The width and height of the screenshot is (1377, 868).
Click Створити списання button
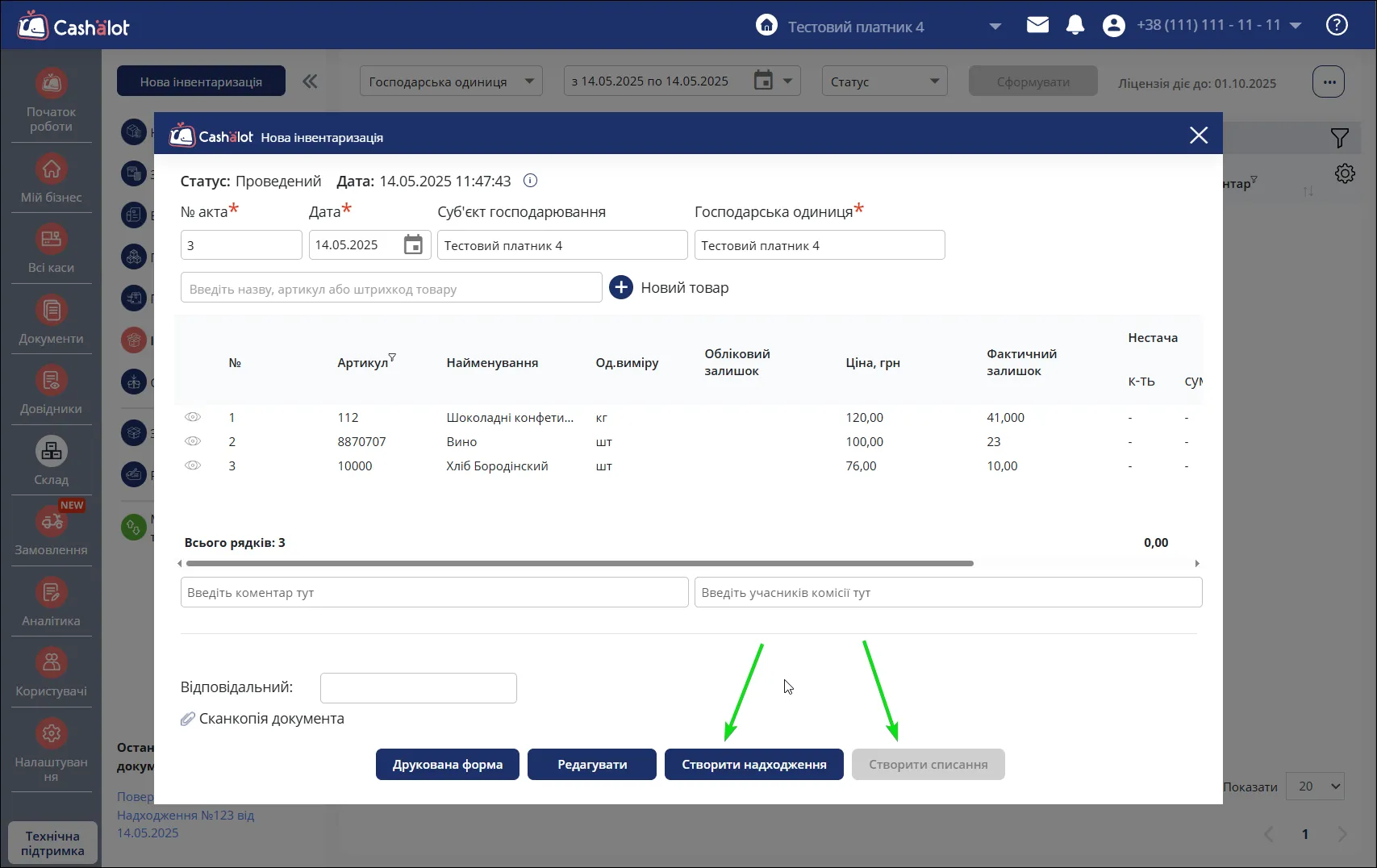(x=928, y=764)
